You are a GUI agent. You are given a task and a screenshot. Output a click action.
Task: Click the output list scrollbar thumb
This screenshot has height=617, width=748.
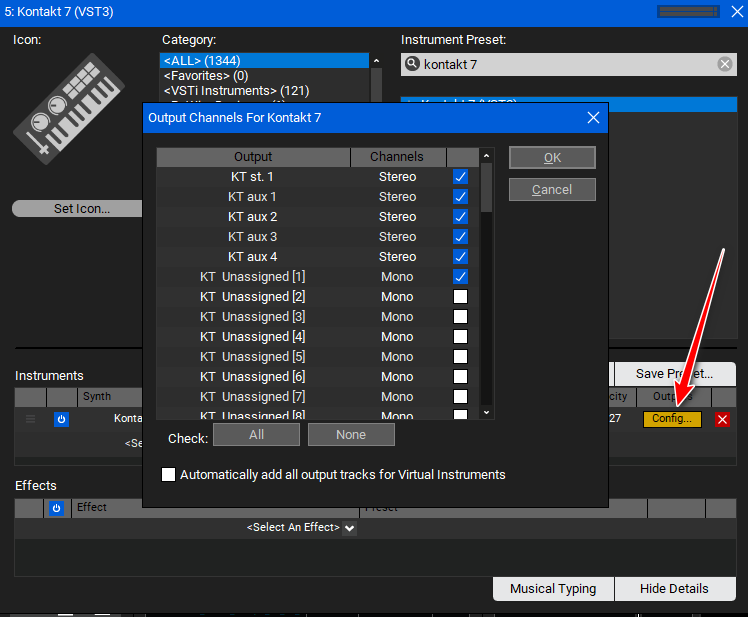[486, 188]
